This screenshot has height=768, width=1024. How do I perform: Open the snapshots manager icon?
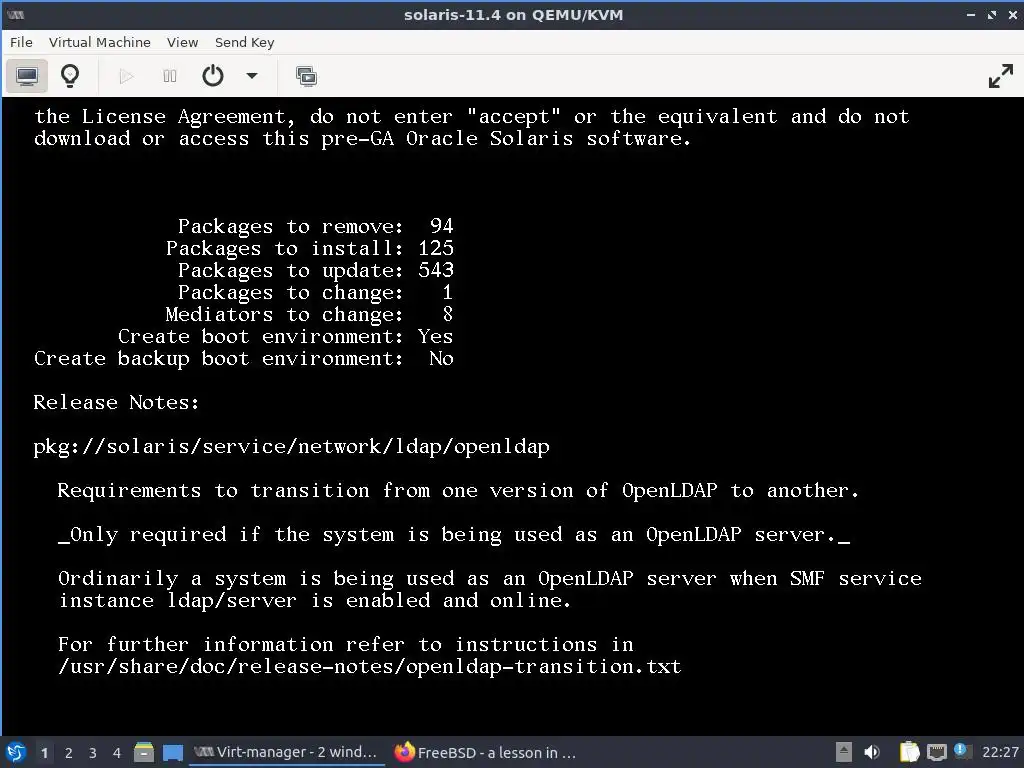click(306, 76)
